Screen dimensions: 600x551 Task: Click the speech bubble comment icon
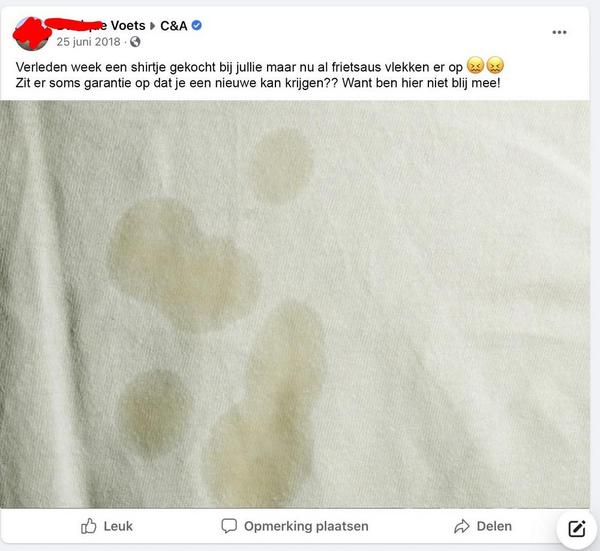tap(229, 526)
